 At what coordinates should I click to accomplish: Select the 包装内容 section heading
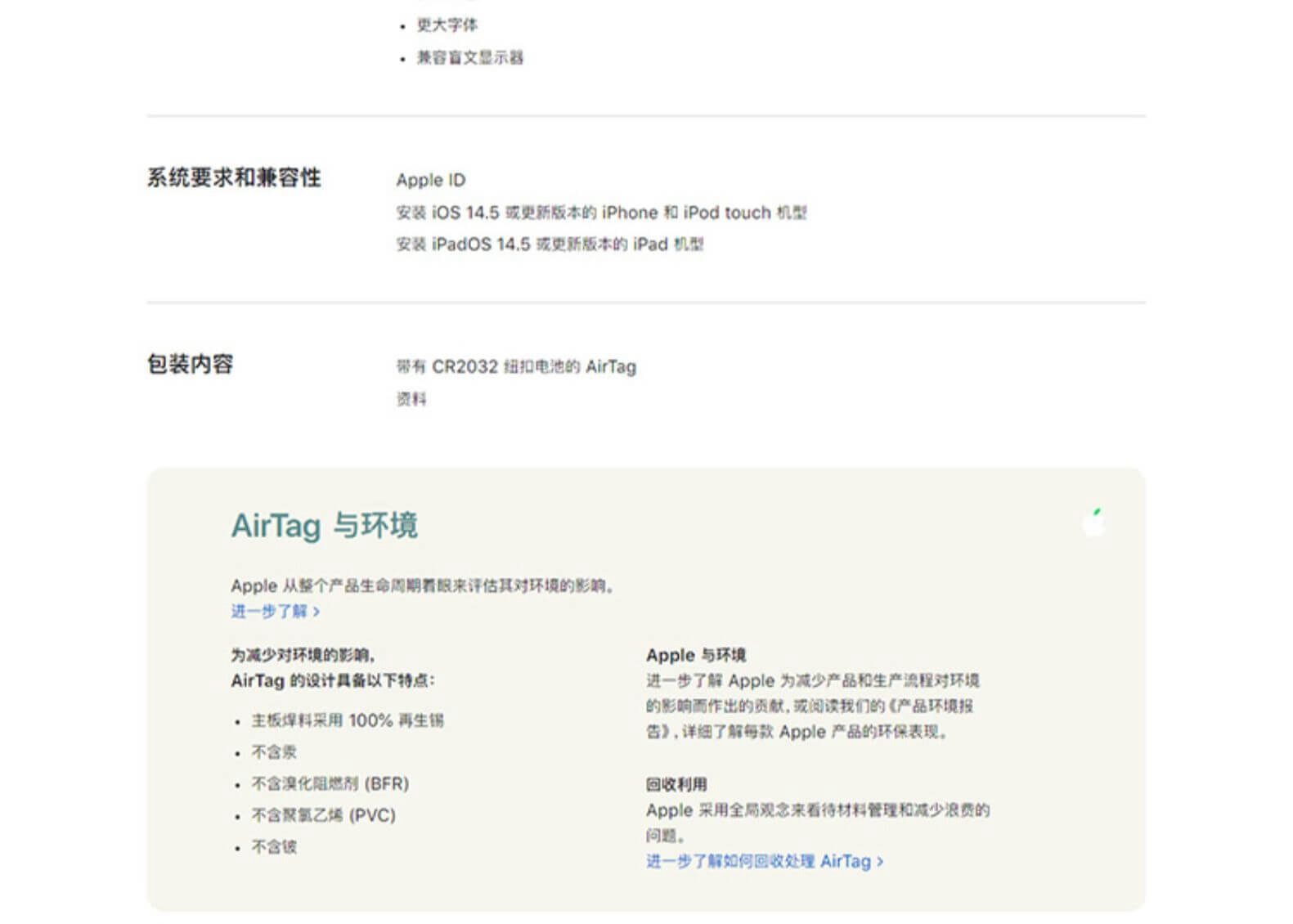point(191,364)
